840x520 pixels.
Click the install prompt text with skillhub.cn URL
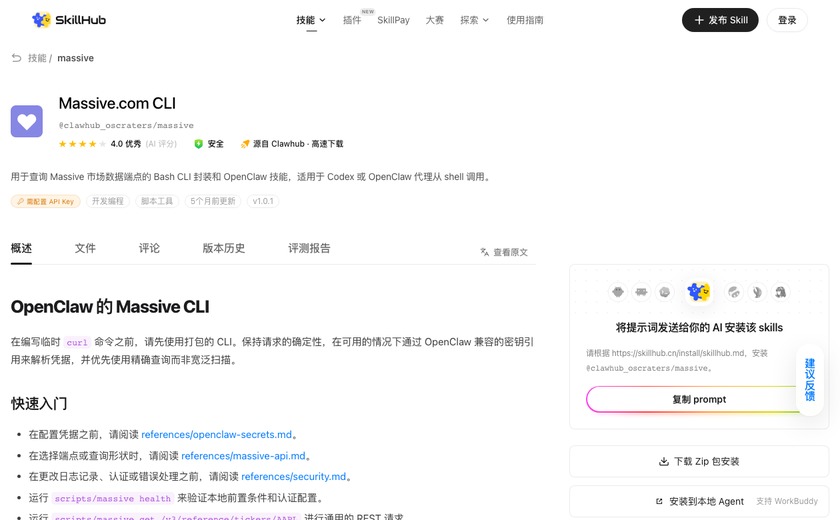(677, 360)
